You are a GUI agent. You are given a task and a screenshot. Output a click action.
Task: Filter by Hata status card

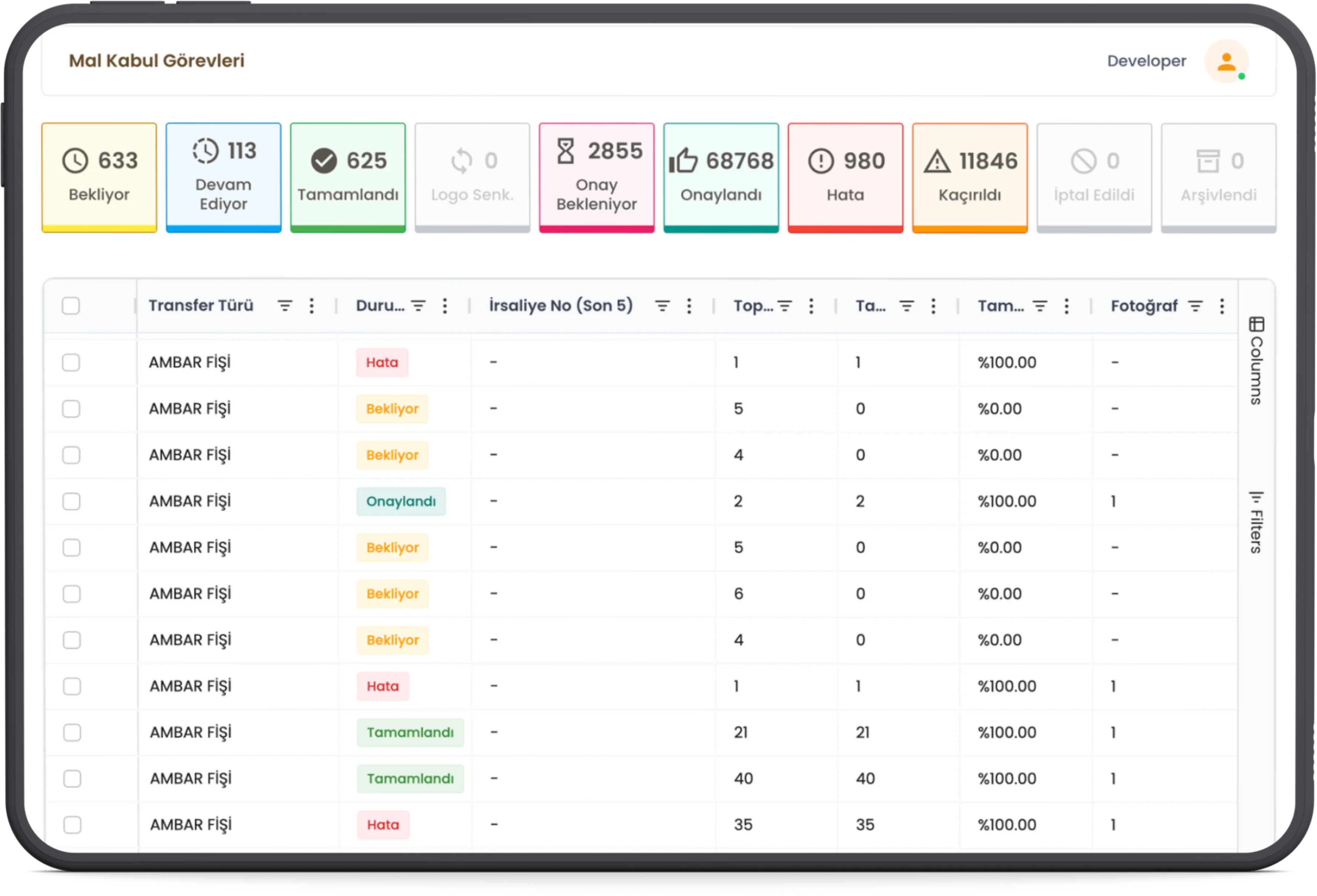(x=845, y=177)
